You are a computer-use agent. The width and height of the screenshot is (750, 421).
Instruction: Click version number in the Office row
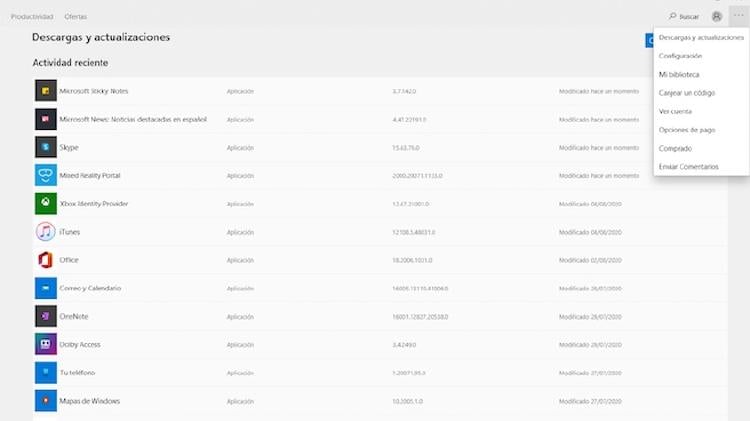pos(412,260)
